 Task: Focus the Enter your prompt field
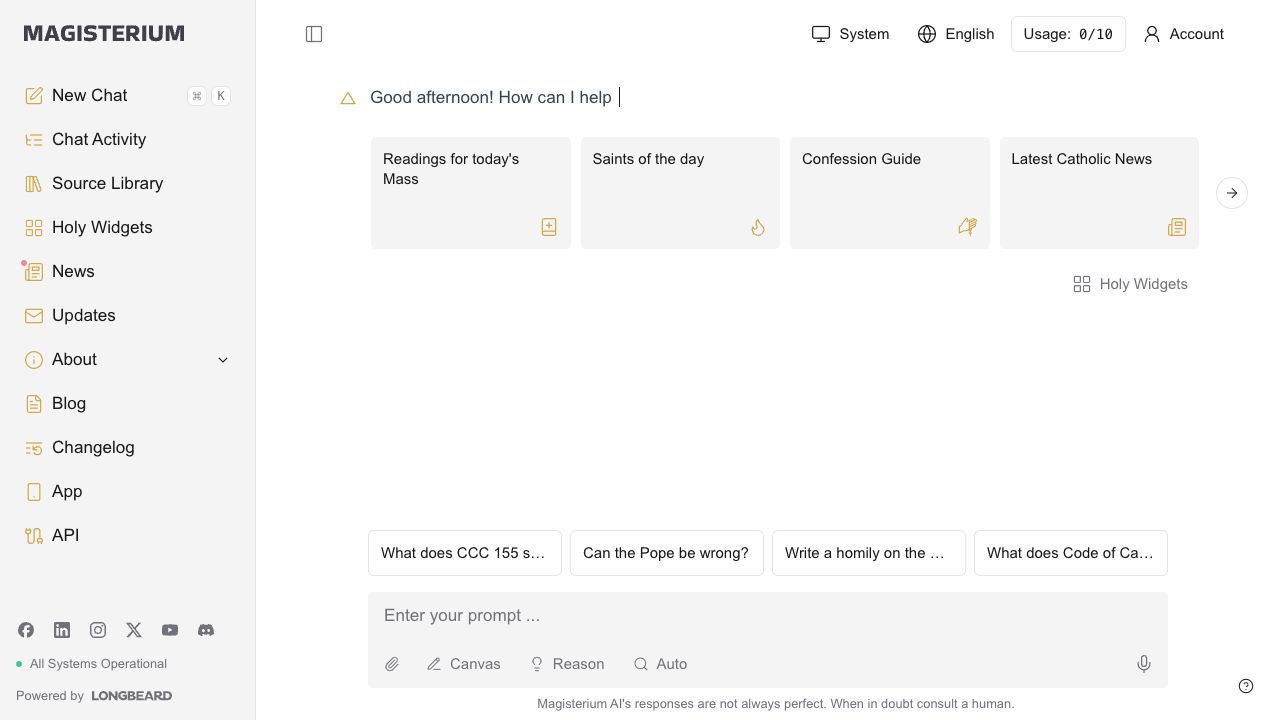coord(767,616)
